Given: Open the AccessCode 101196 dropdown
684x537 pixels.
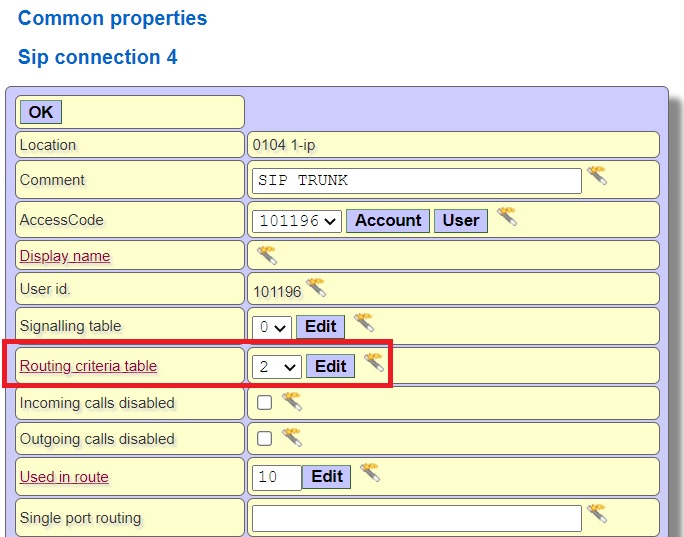Looking at the screenshot, I should click(x=297, y=220).
